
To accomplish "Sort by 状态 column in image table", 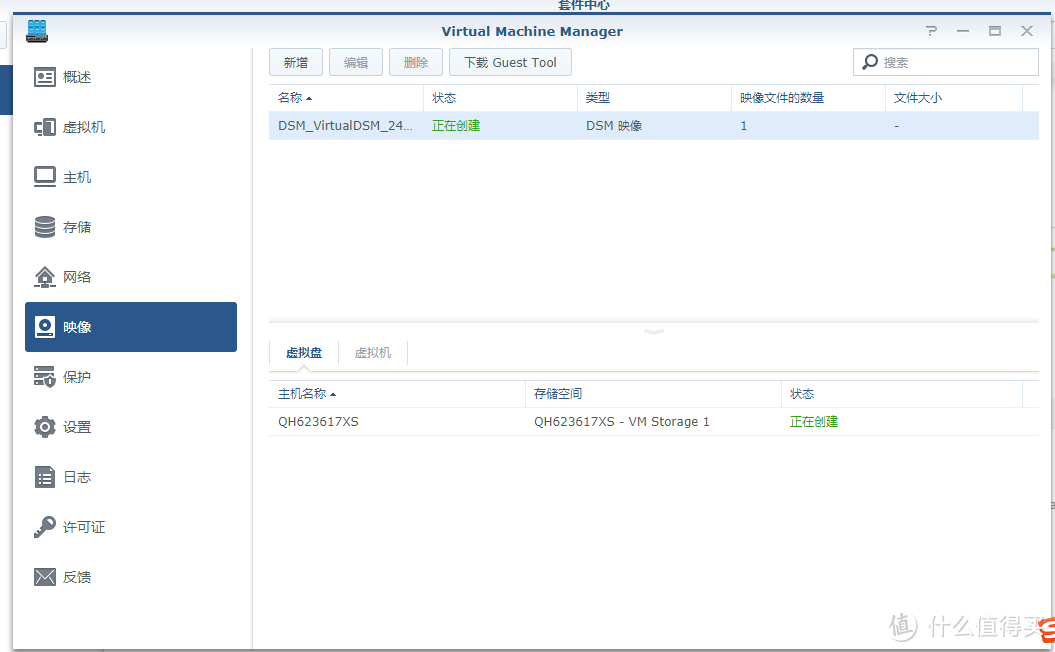I will point(500,98).
